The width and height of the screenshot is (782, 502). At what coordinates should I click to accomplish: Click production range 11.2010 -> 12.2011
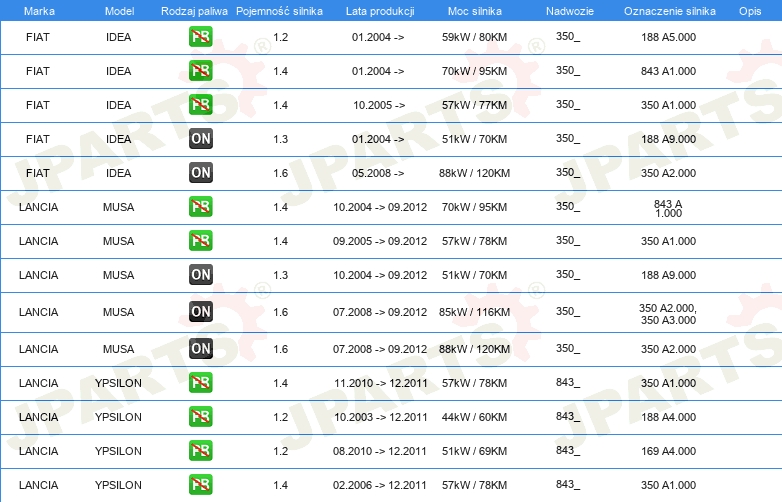click(x=381, y=383)
